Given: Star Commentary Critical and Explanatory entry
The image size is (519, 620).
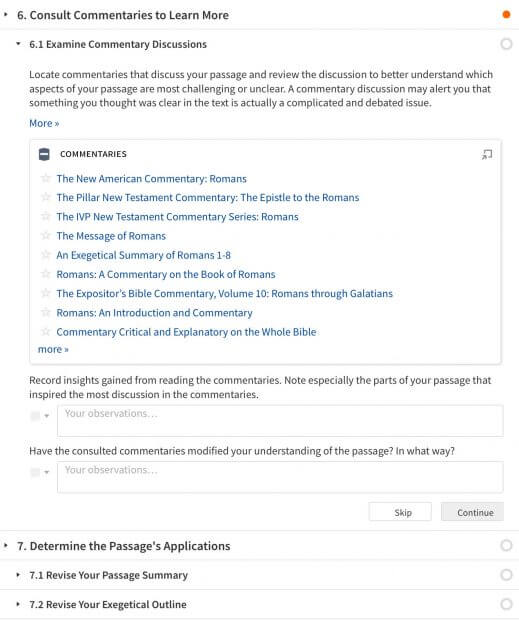Looking at the screenshot, I should point(46,331).
